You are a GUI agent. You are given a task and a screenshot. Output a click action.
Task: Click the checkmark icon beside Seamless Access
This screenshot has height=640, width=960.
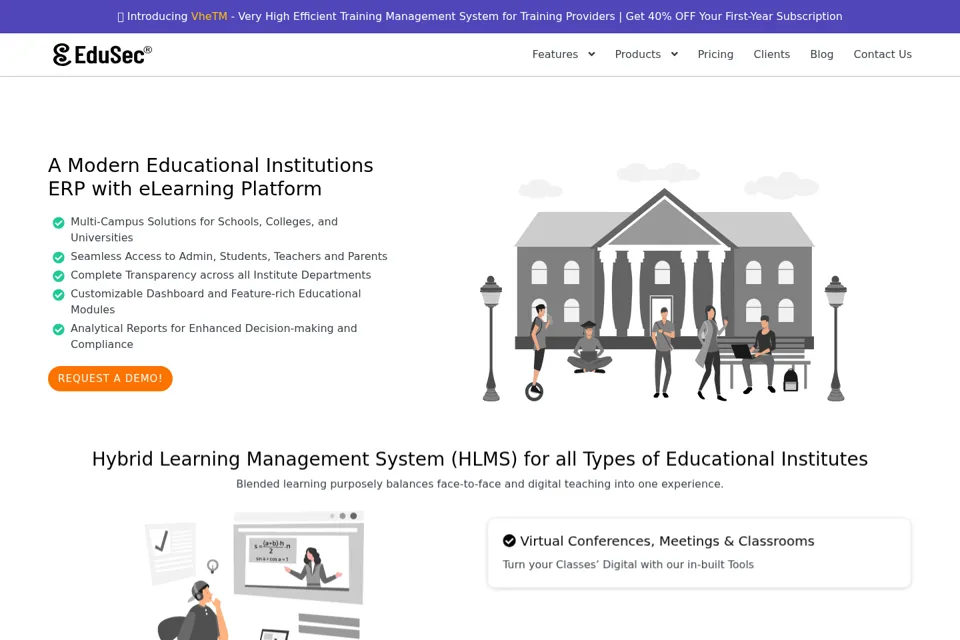pos(59,257)
